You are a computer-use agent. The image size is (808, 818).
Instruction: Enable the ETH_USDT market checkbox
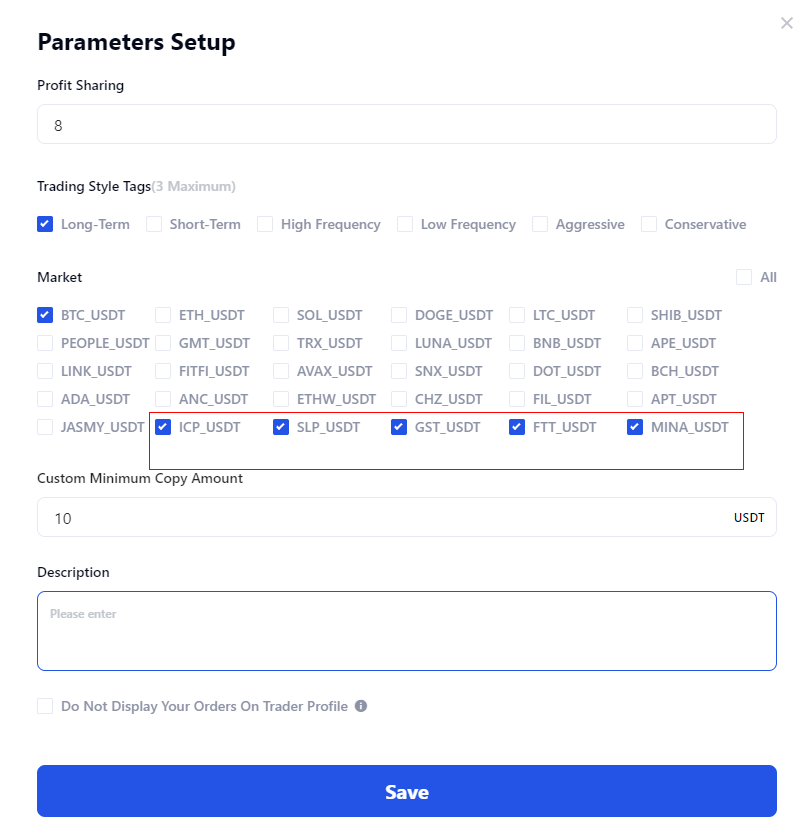click(x=163, y=315)
